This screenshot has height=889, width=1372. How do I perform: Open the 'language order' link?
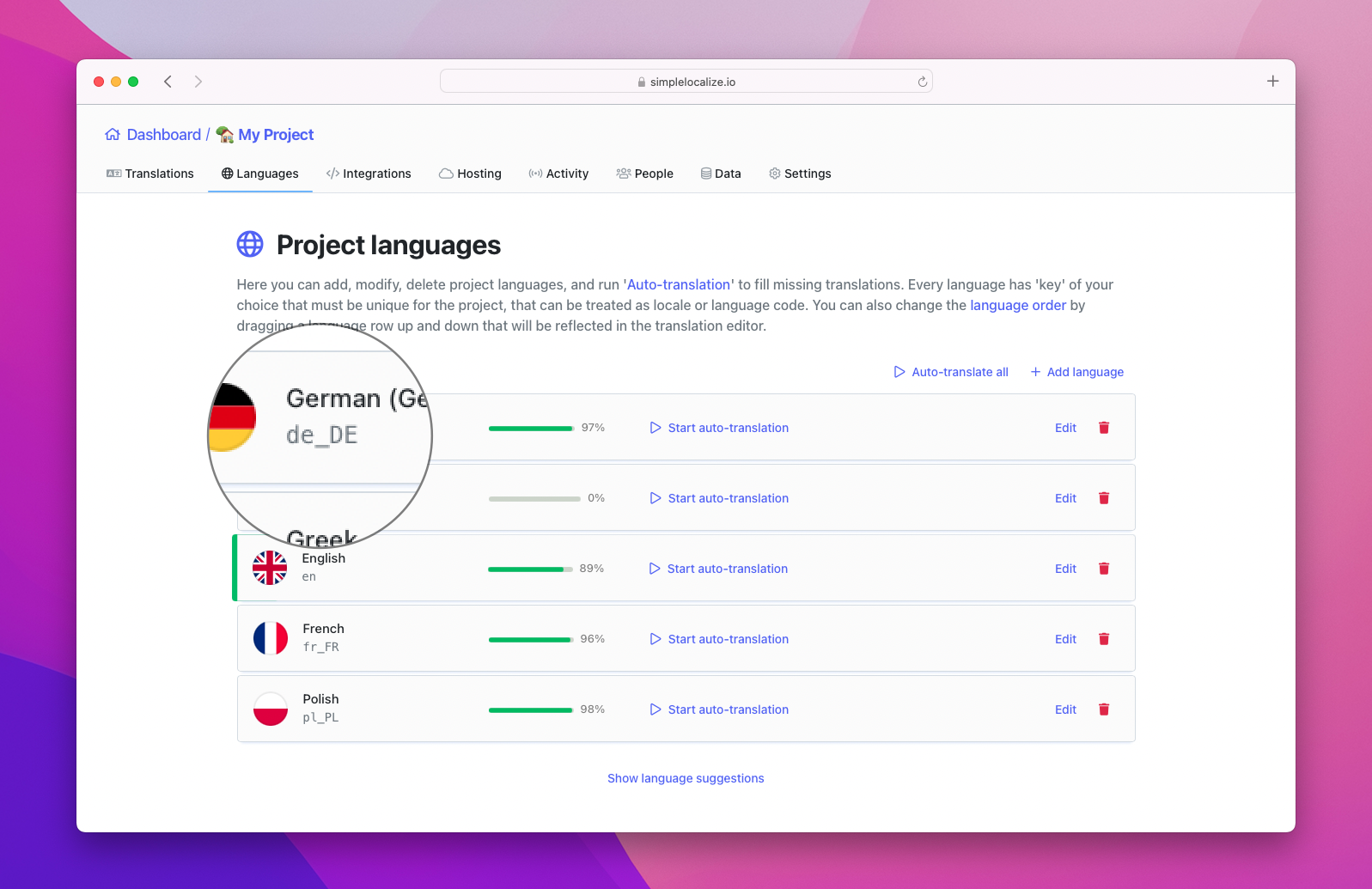point(1018,305)
